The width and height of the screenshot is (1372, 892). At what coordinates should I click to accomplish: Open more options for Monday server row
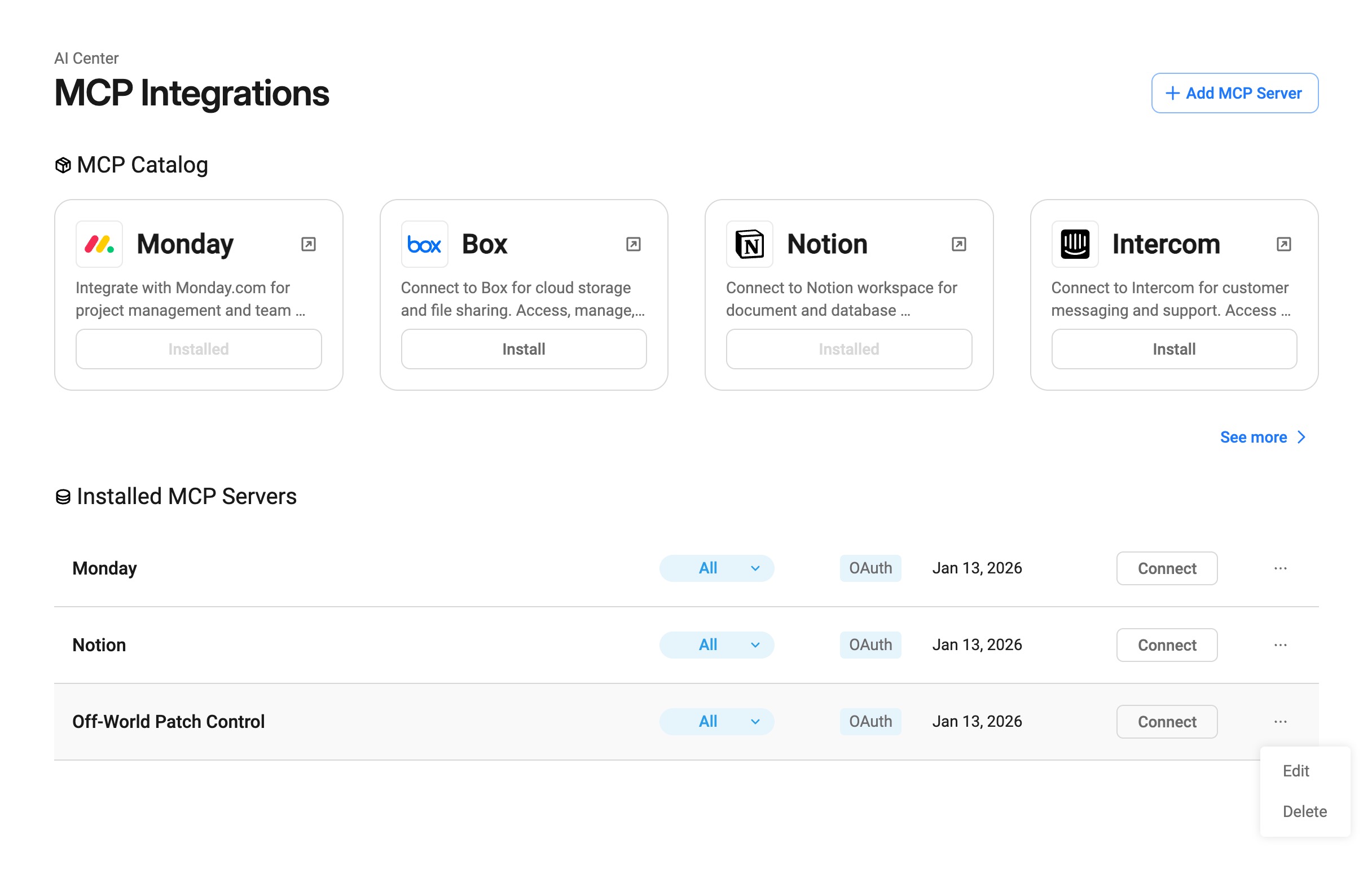pos(1281,568)
